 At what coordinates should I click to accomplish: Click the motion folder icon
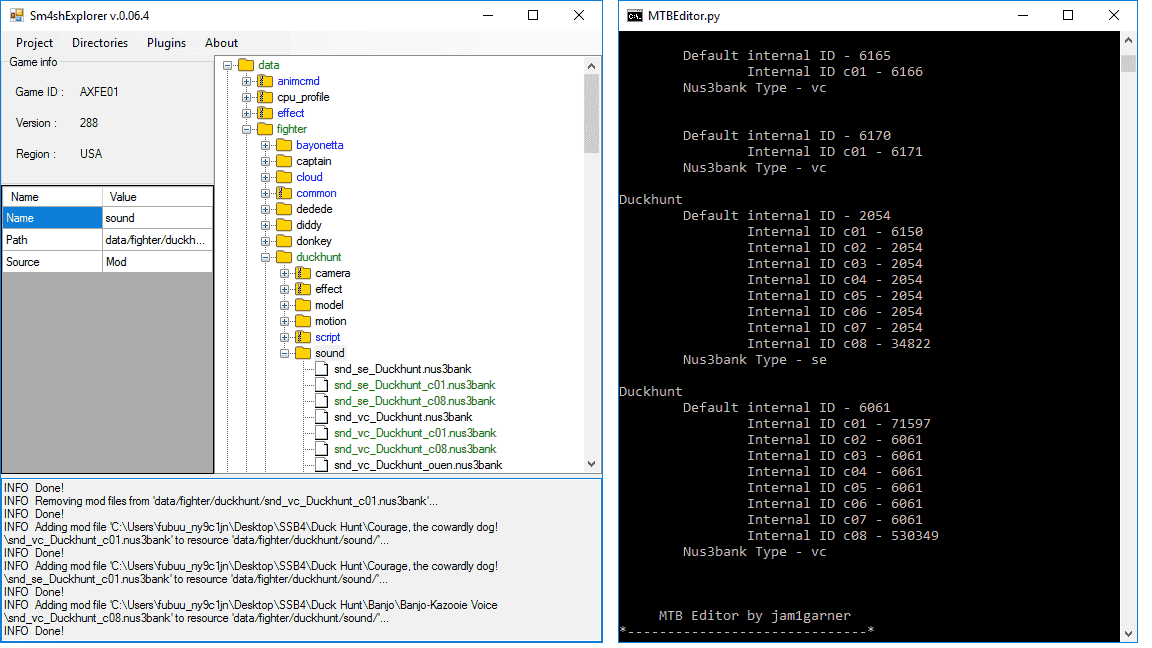click(303, 322)
